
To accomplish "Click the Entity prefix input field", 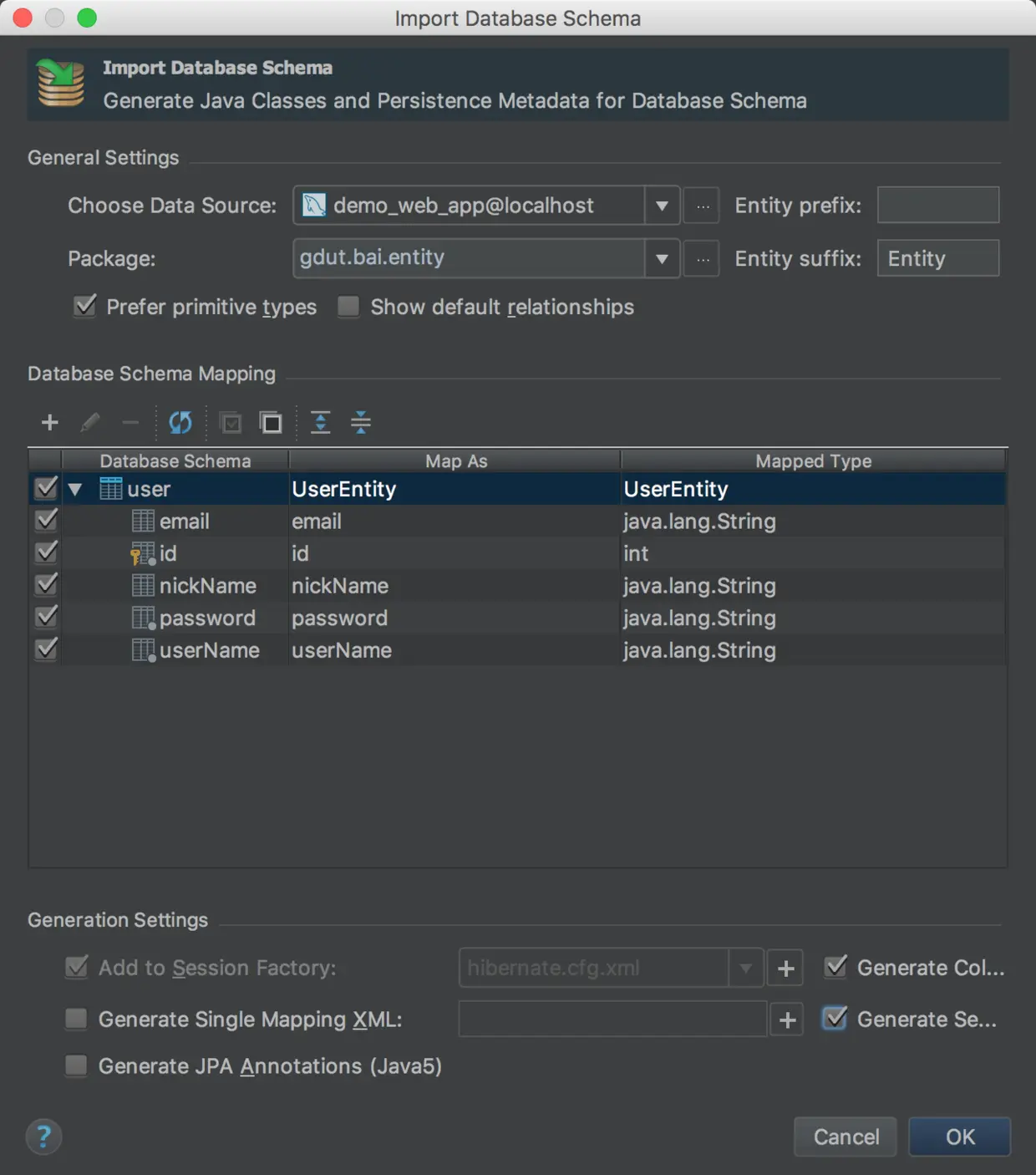I will 937,205.
